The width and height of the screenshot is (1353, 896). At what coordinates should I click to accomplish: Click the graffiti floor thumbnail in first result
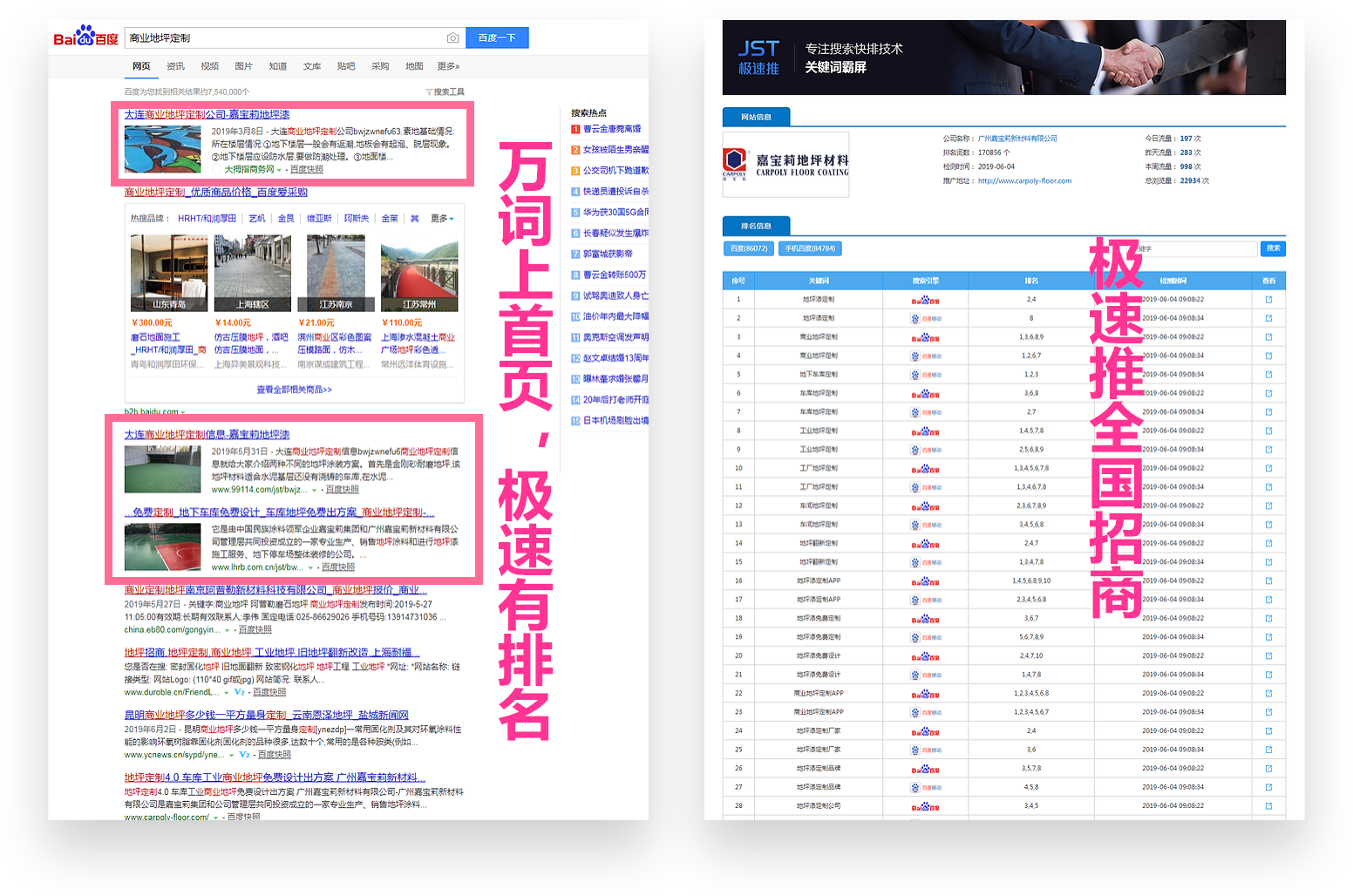[162, 149]
